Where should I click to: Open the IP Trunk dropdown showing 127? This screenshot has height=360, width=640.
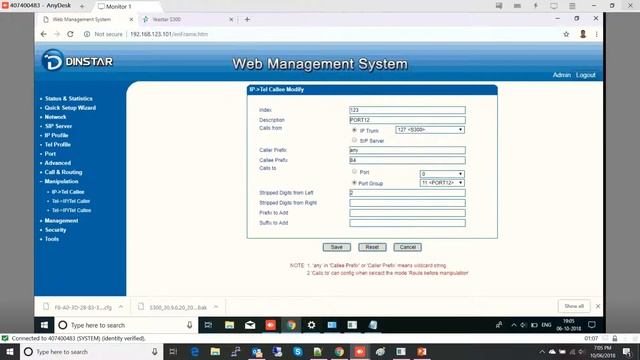point(430,130)
